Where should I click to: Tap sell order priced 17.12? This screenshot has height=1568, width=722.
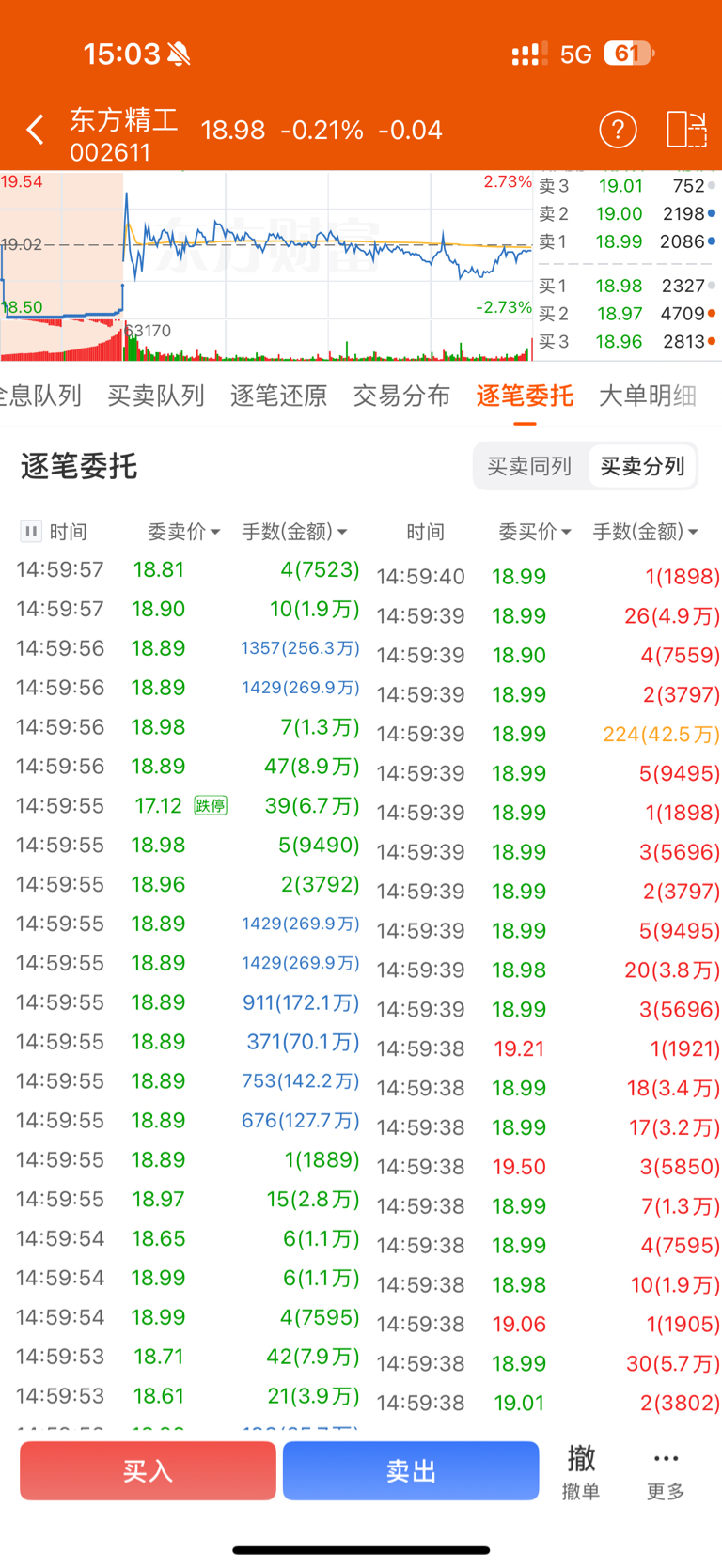[188, 806]
